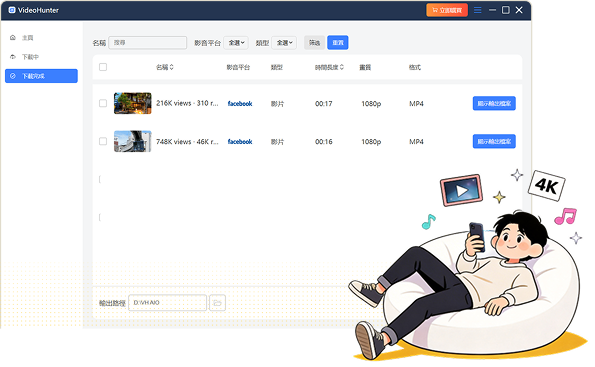This screenshot has width=595, height=367.
Task: Show output file for the 216K views video
Action: coord(494,103)
